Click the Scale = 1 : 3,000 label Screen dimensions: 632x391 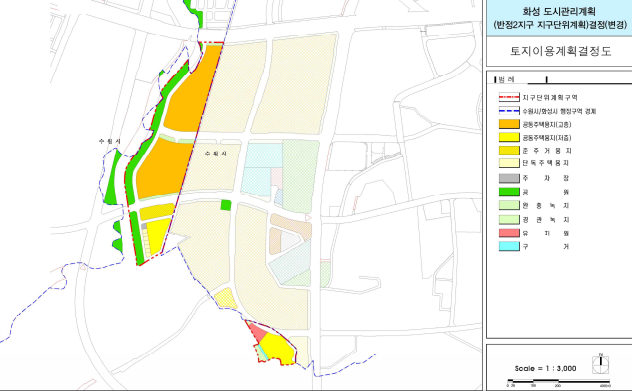pyautogui.click(x=545, y=368)
